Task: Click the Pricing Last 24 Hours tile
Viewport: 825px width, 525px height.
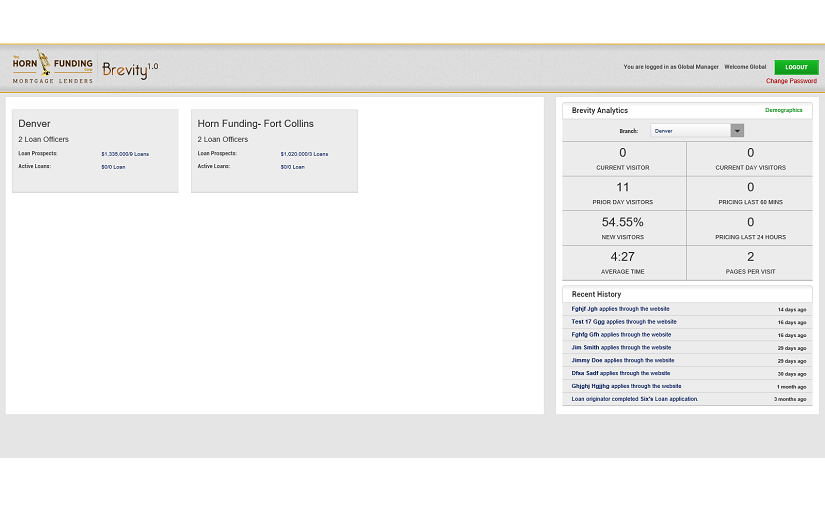Action: 750,228
